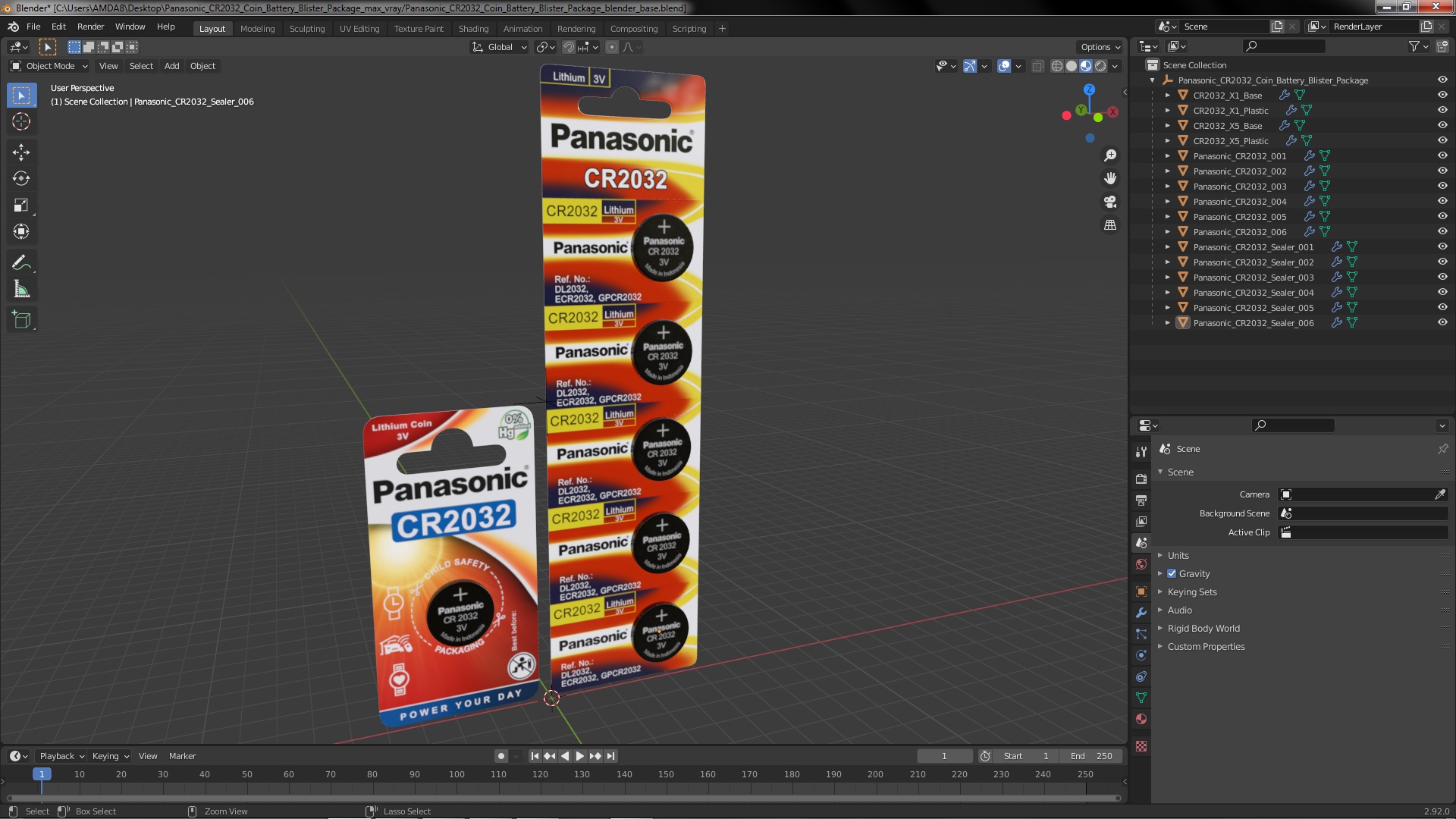Expand CR2032_X5_Plastic tree item
Screen dimensions: 1456x819
click(1168, 141)
